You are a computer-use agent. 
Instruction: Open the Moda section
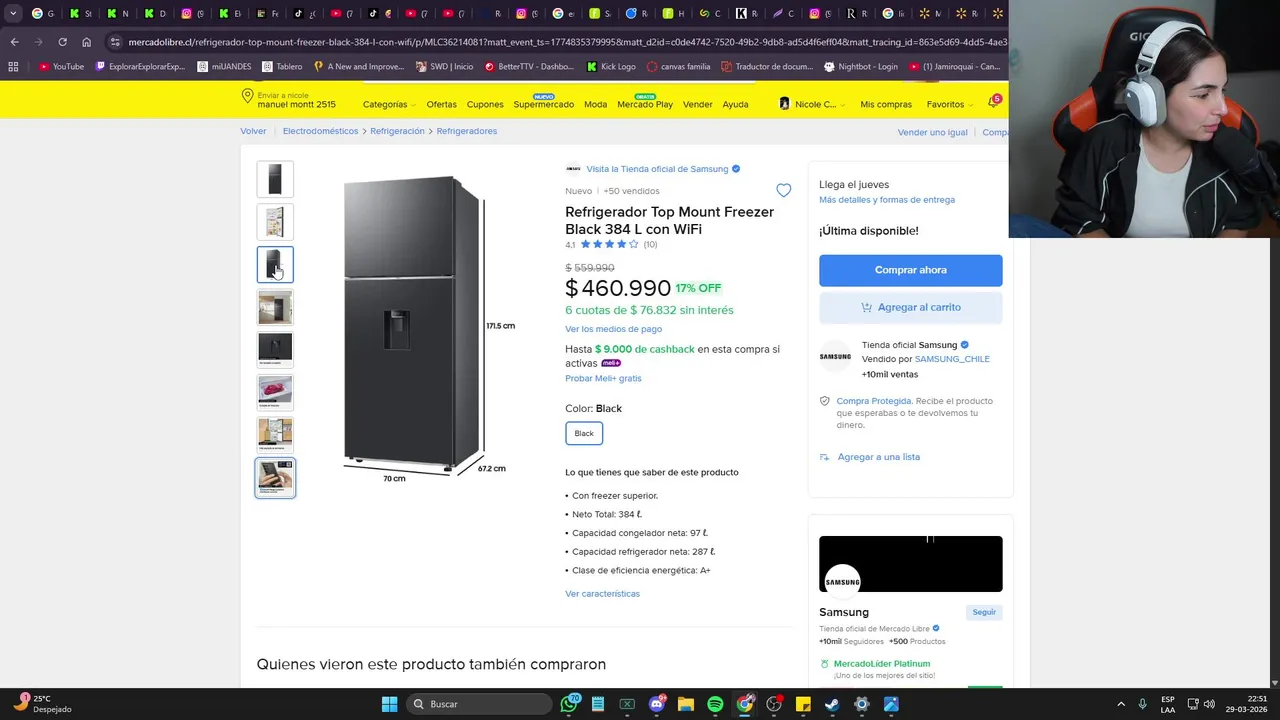[x=595, y=104]
